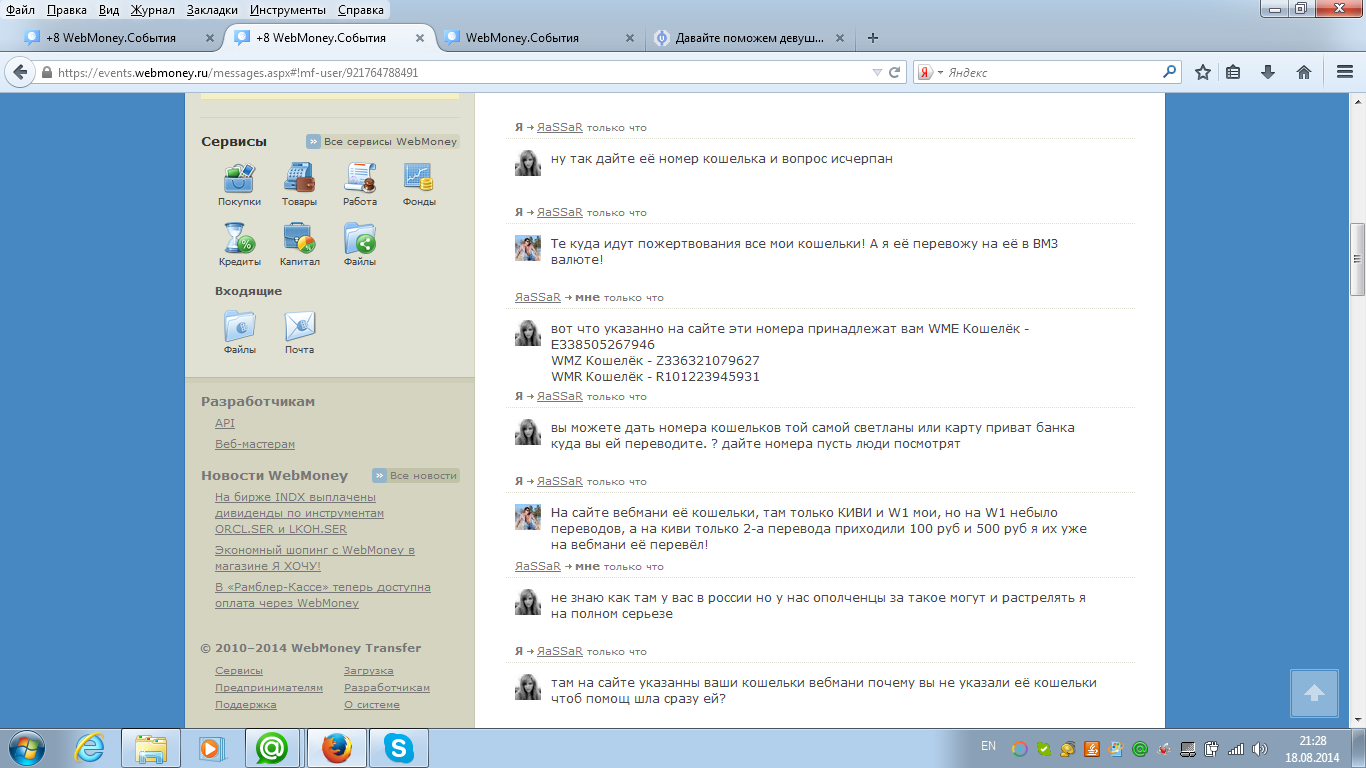Open Mail.Ru Agent on taskbar
1366x768 pixels.
[272, 748]
